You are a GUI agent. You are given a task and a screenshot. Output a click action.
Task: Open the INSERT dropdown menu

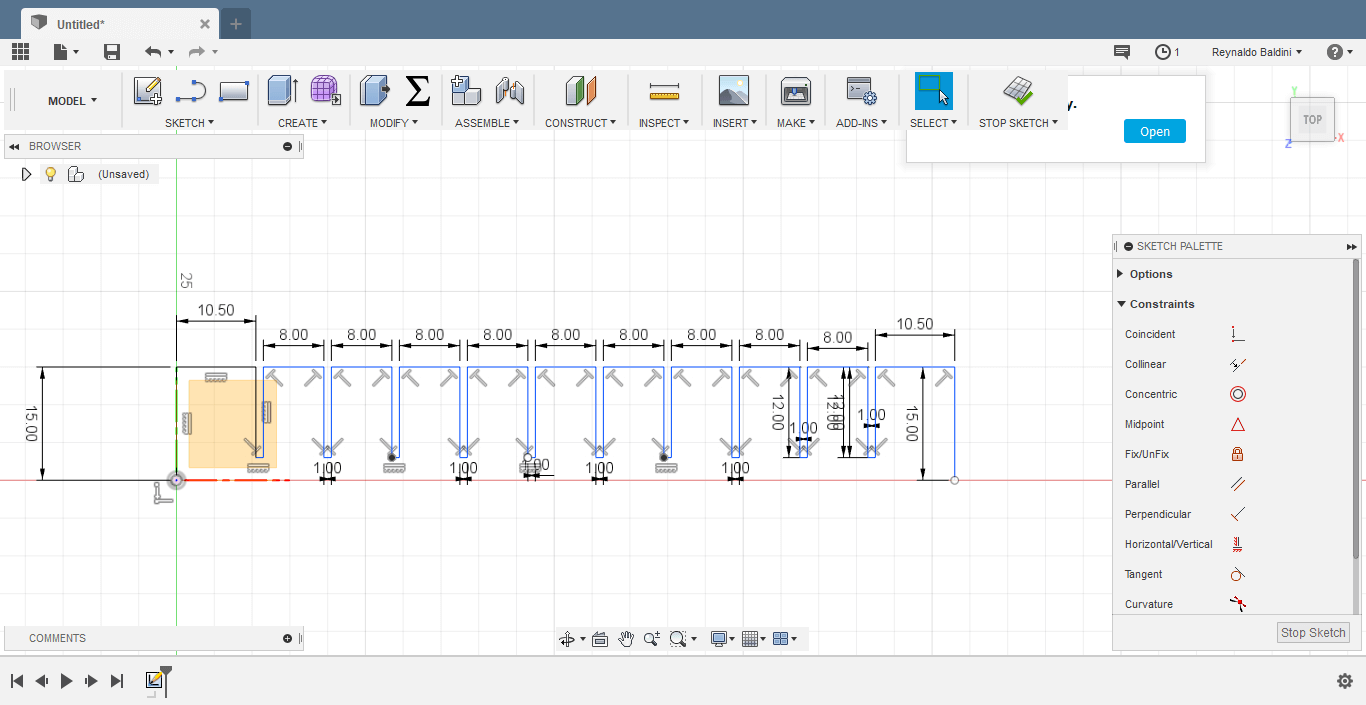point(734,123)
